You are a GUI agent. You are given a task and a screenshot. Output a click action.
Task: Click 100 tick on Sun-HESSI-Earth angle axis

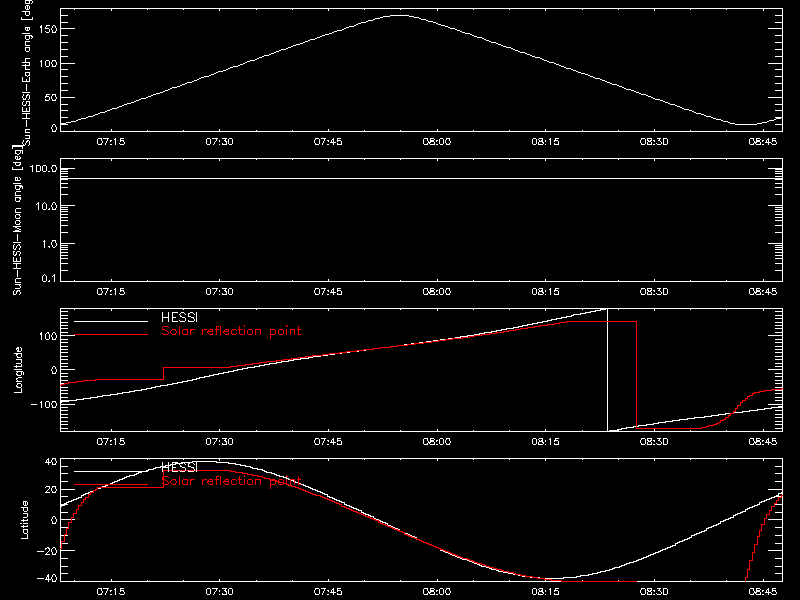click(48, 63)
